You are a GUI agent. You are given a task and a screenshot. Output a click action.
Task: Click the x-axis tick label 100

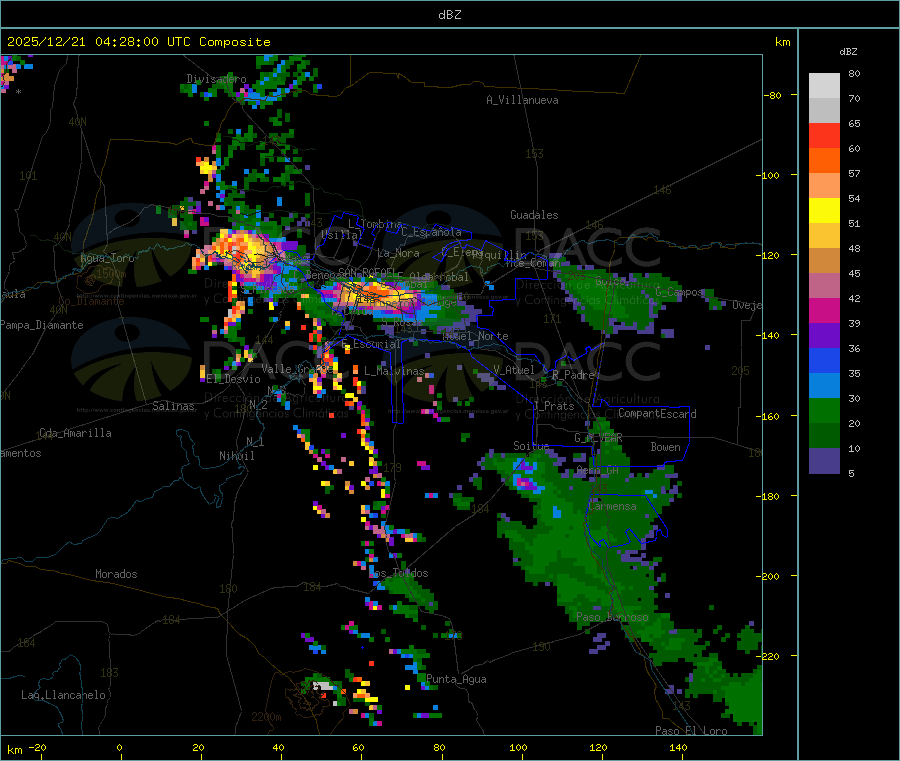519,748
